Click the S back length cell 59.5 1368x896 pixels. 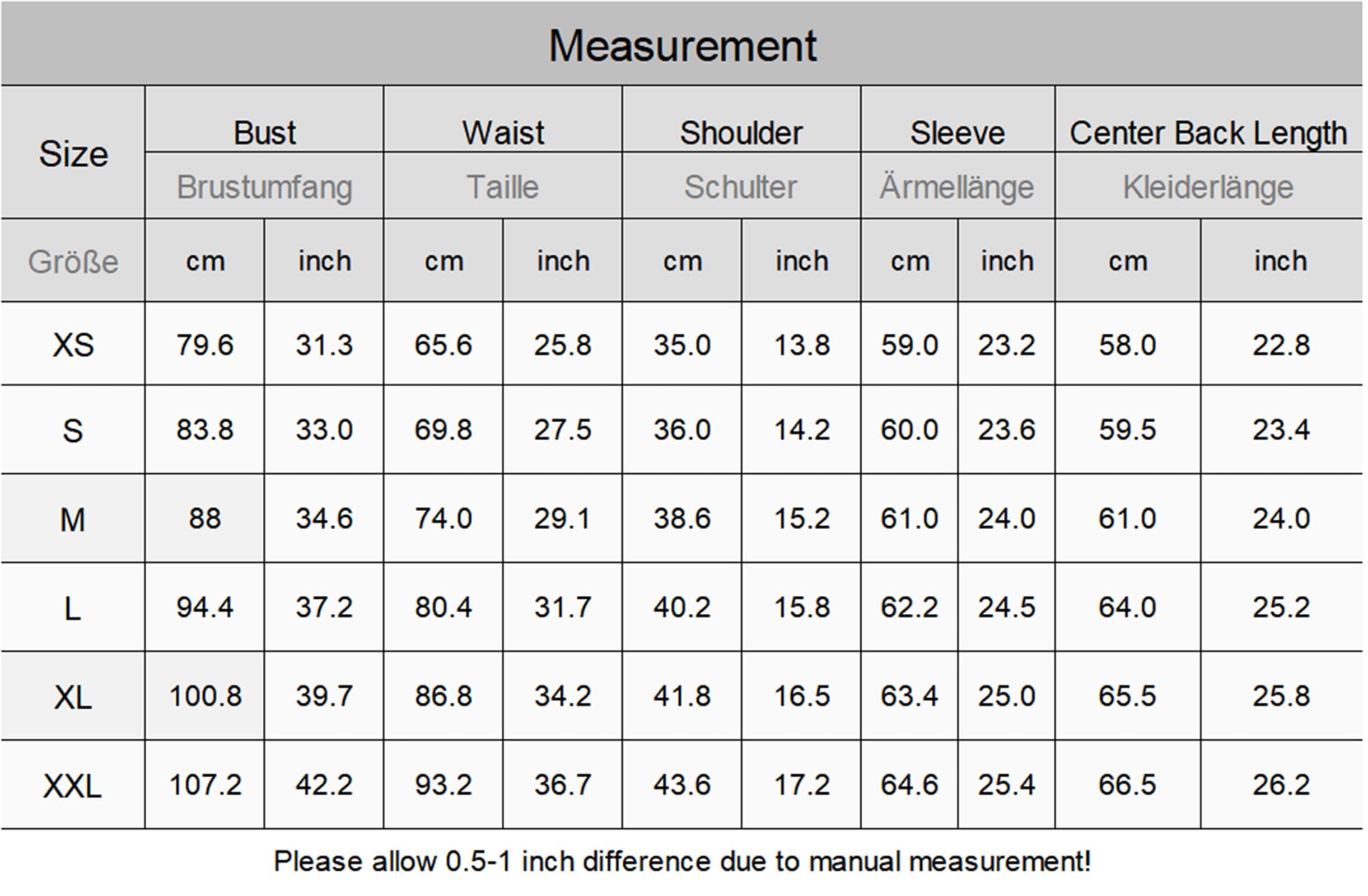click(x=1127, y=430)
